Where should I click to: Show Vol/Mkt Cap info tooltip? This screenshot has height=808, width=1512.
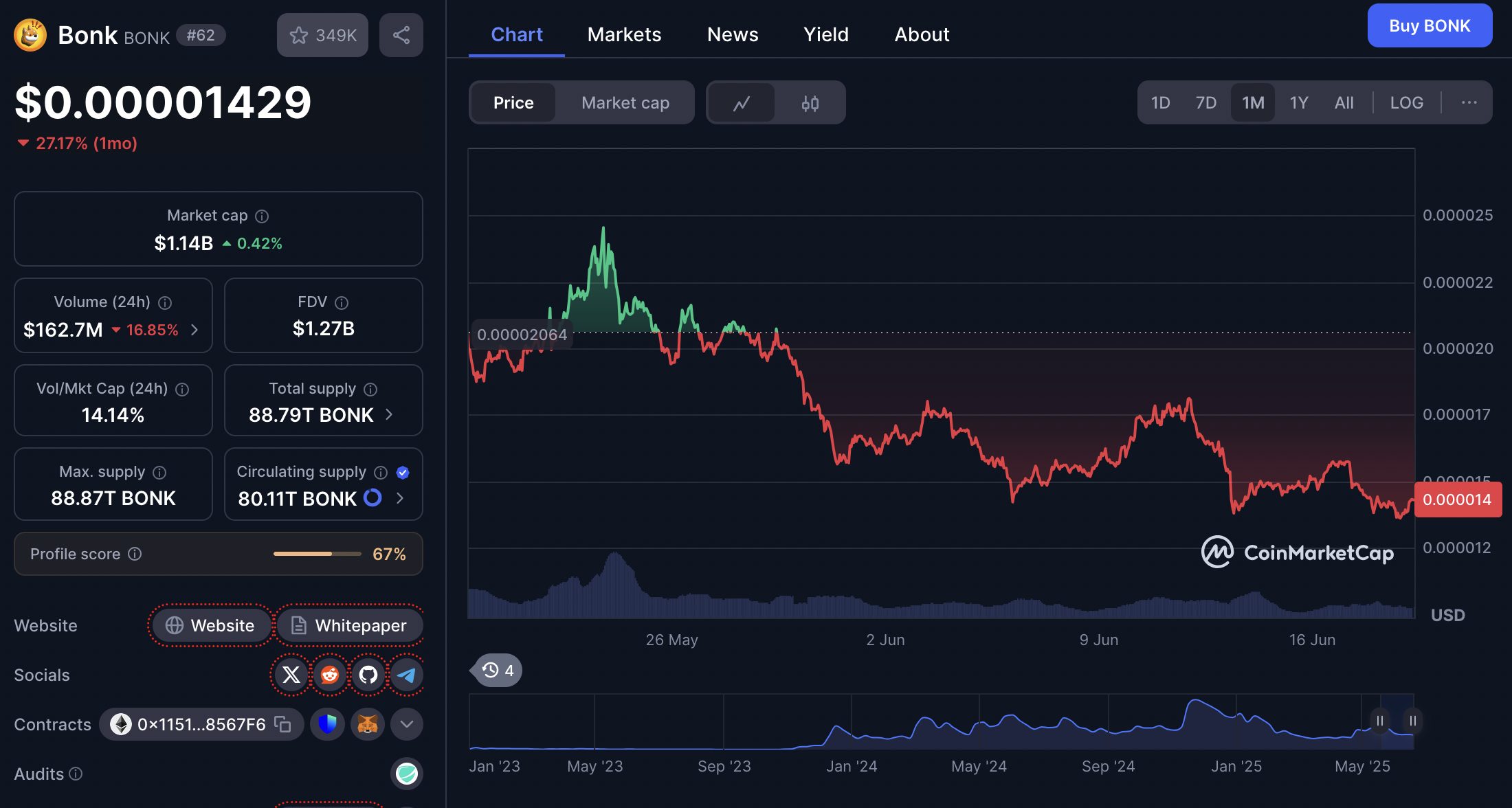[182, 390]
